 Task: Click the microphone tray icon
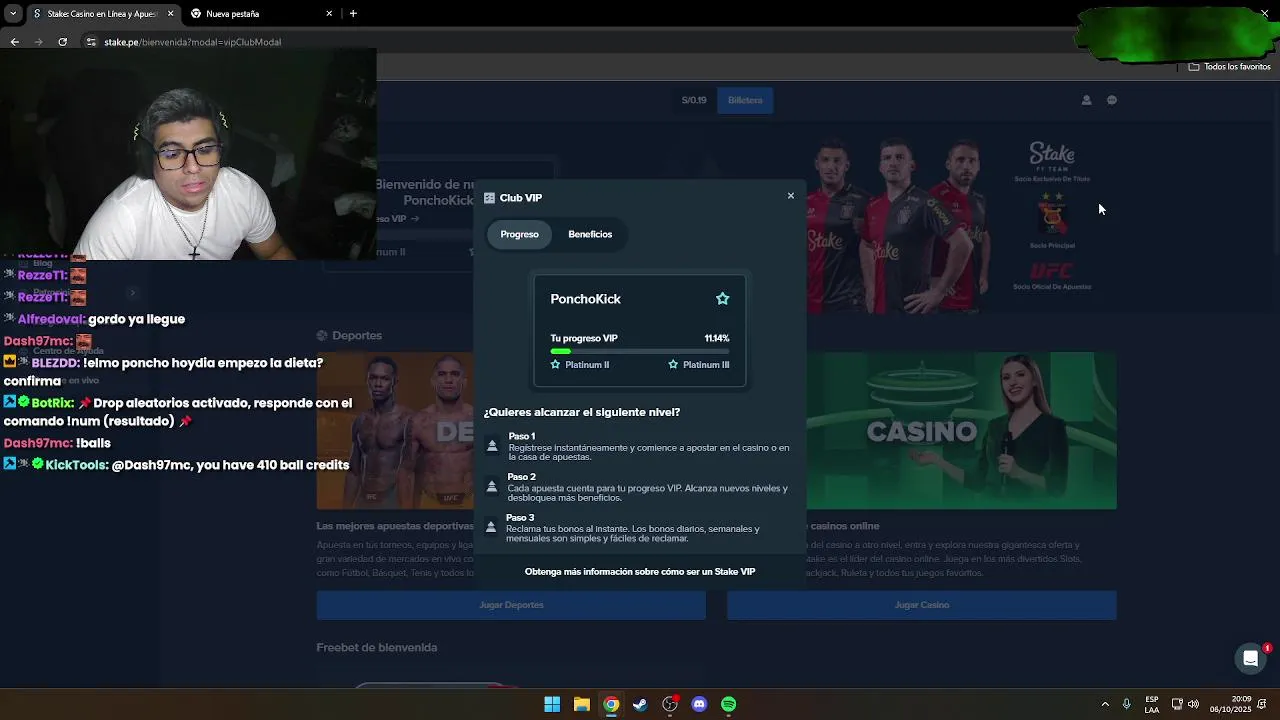pyautogui.click(x=1126, y=704)
